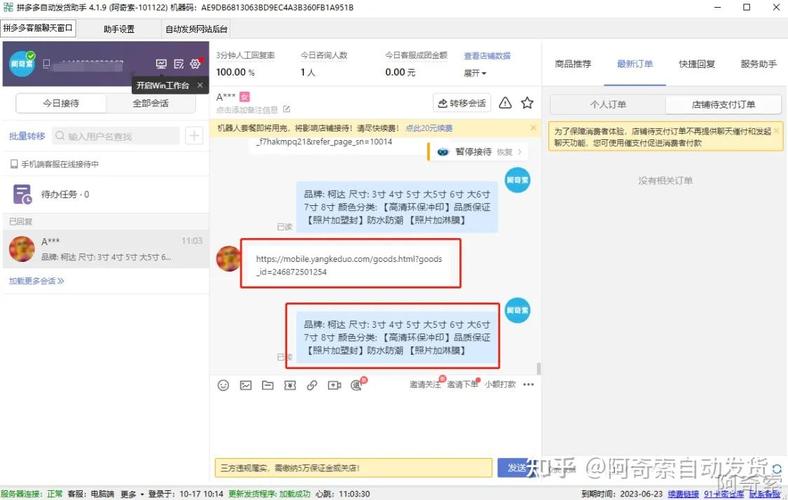Open settings gear in purple header
The image size is (788, 500).
195,64
